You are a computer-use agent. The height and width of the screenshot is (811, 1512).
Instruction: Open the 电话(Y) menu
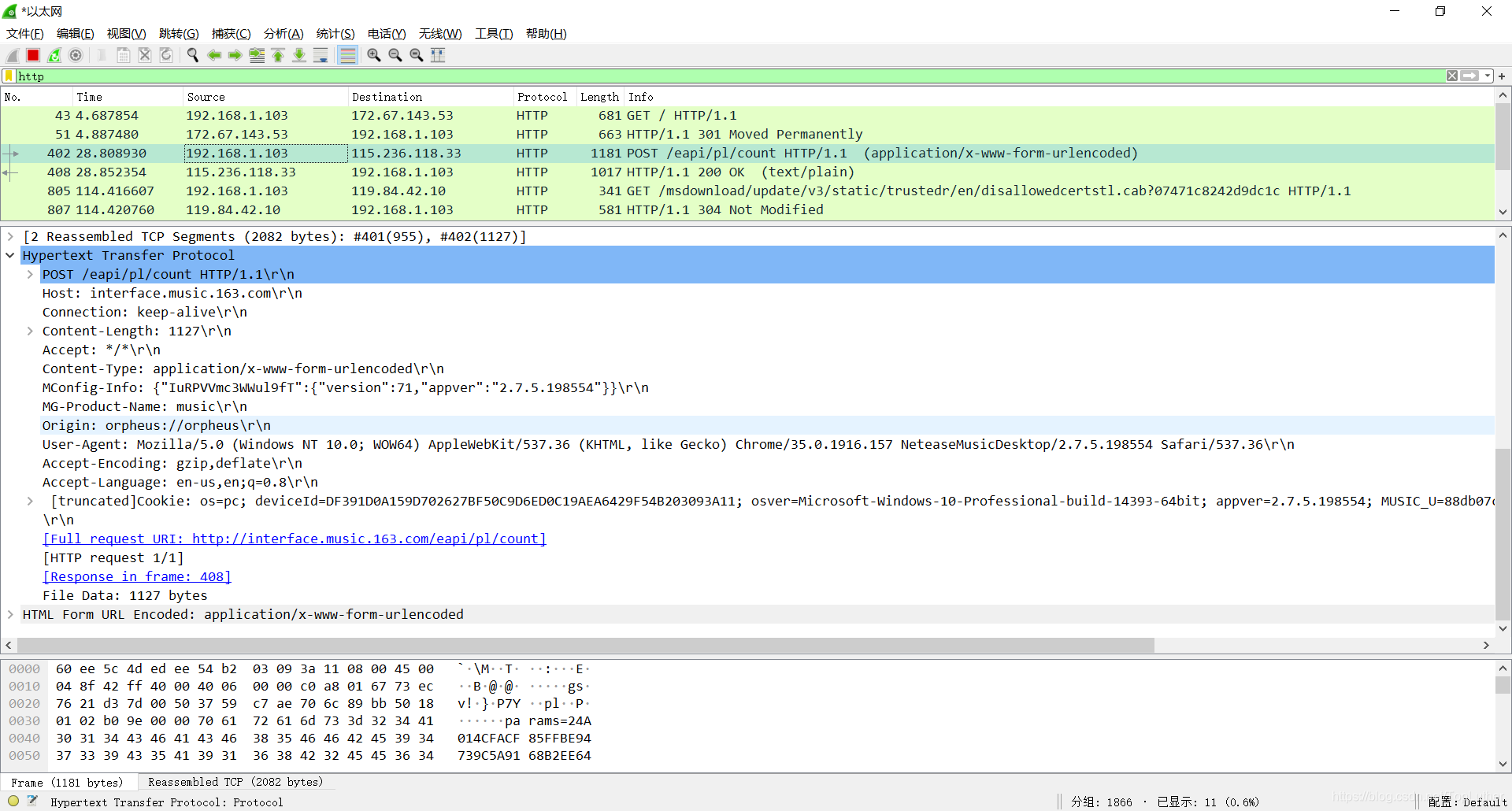[x=387, y=34]
